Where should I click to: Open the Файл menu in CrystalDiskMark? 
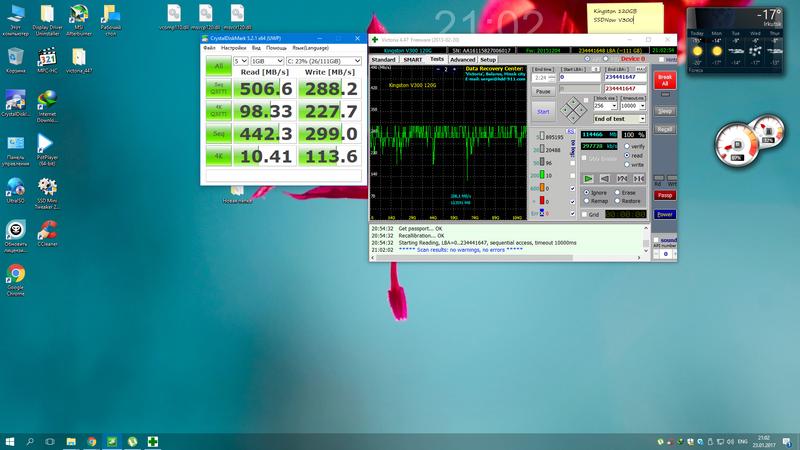(x=209, y=48)
